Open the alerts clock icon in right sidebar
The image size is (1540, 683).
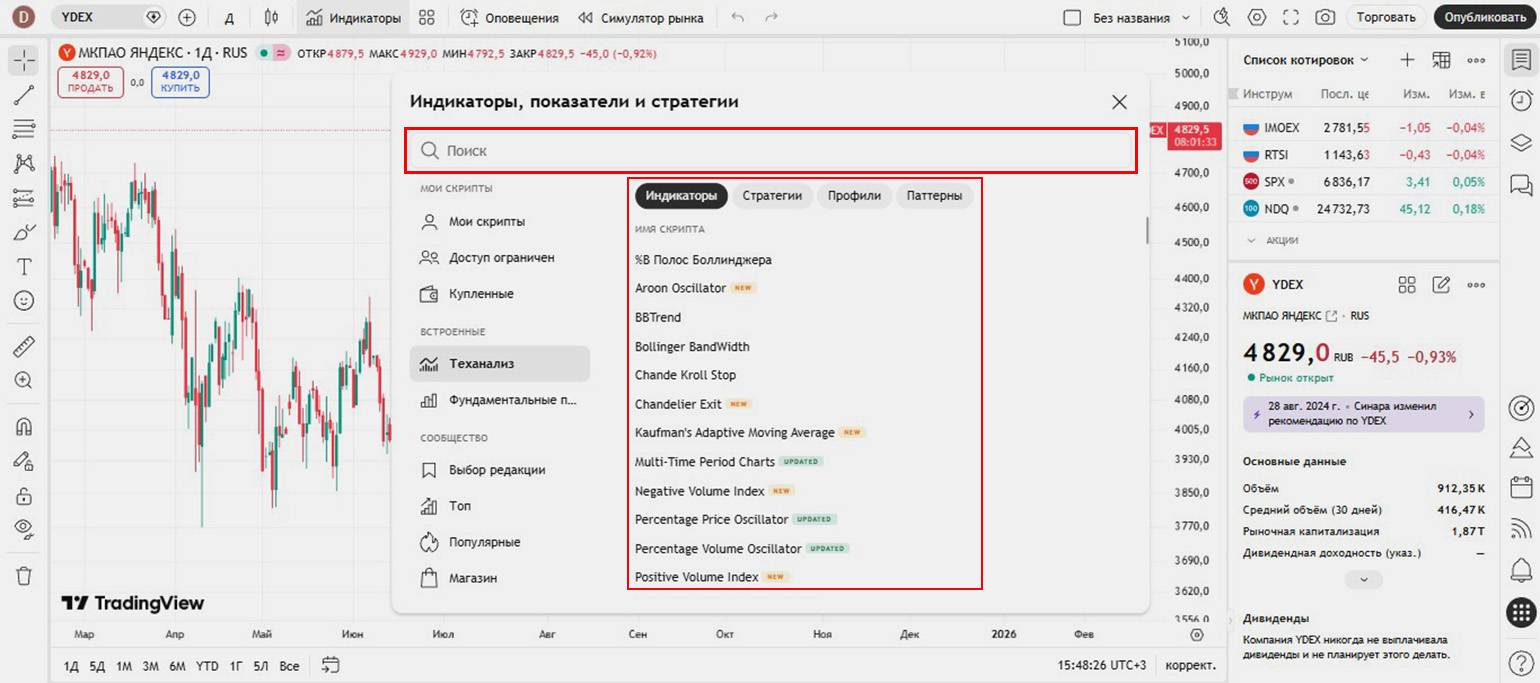pos(1520,100)
